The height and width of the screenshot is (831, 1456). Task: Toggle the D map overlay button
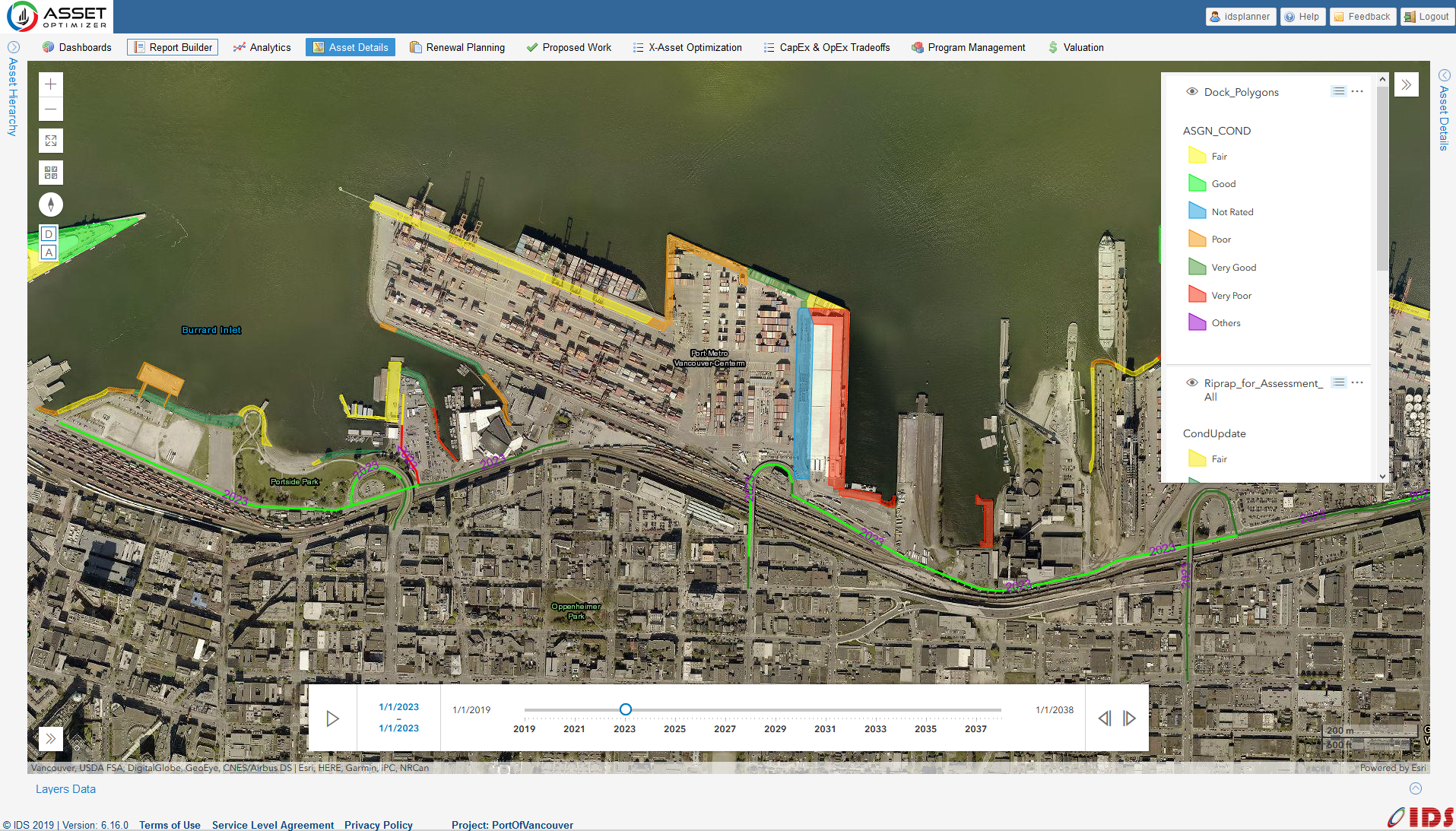49,234
